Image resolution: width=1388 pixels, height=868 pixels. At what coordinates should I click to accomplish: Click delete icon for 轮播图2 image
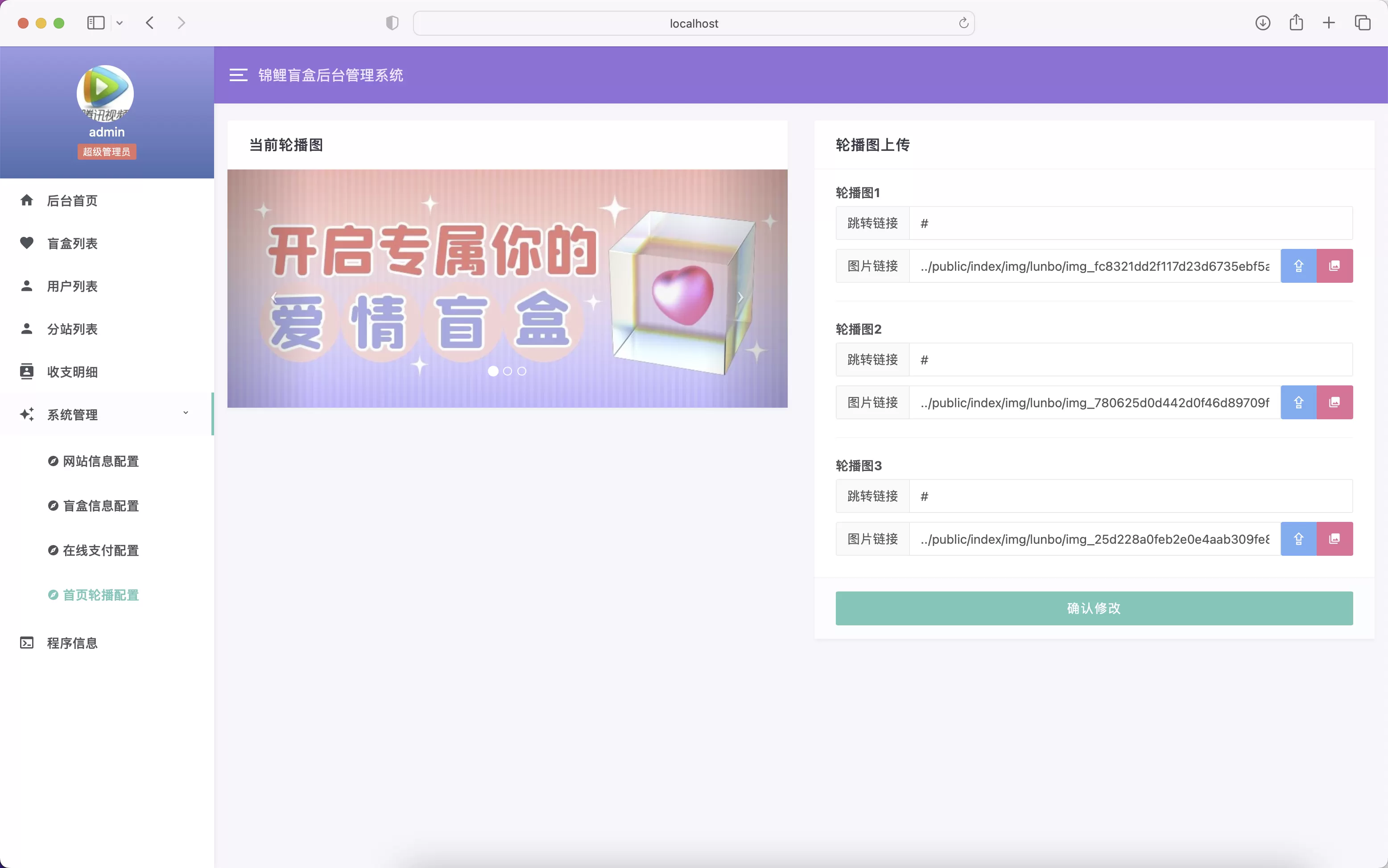click(x=1334, y=402)
